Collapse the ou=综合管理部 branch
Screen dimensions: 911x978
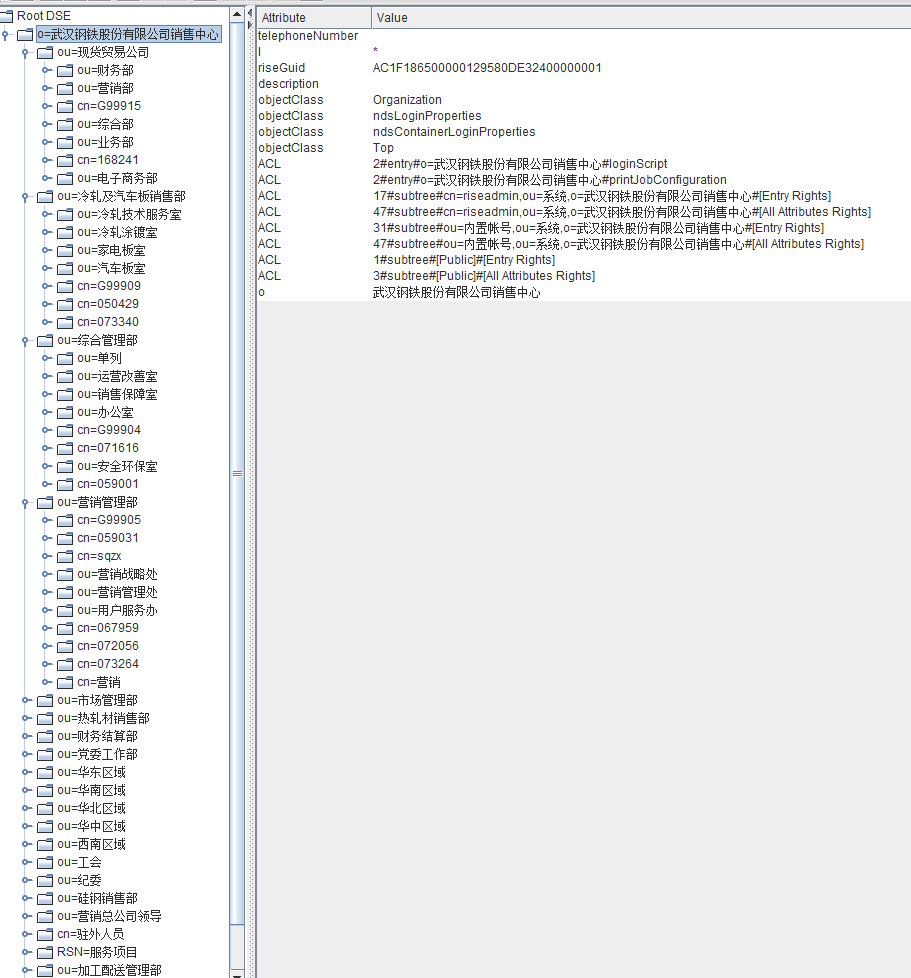click(26, 341)
